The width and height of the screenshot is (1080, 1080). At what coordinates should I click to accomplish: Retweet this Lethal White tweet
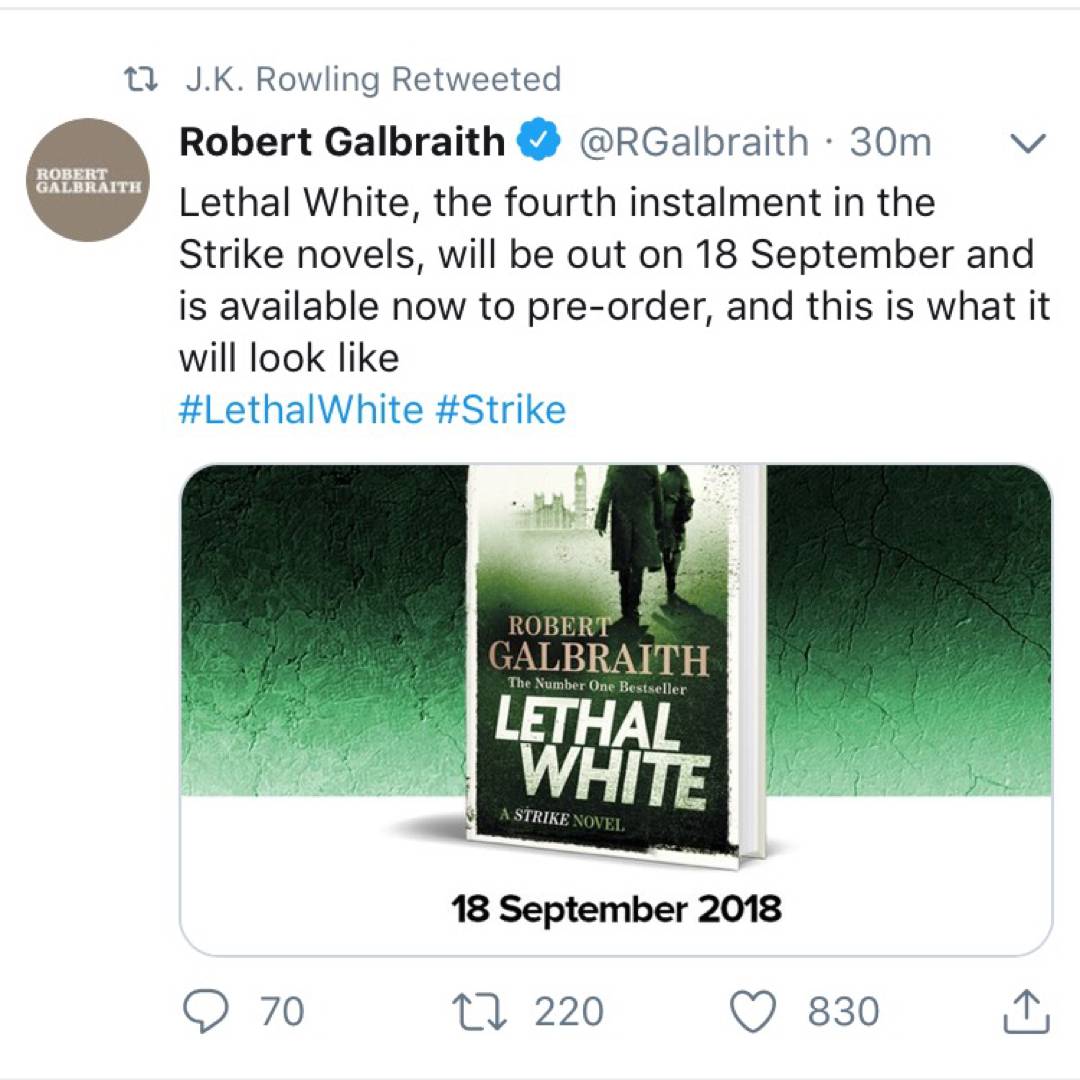coord(480,1011)
